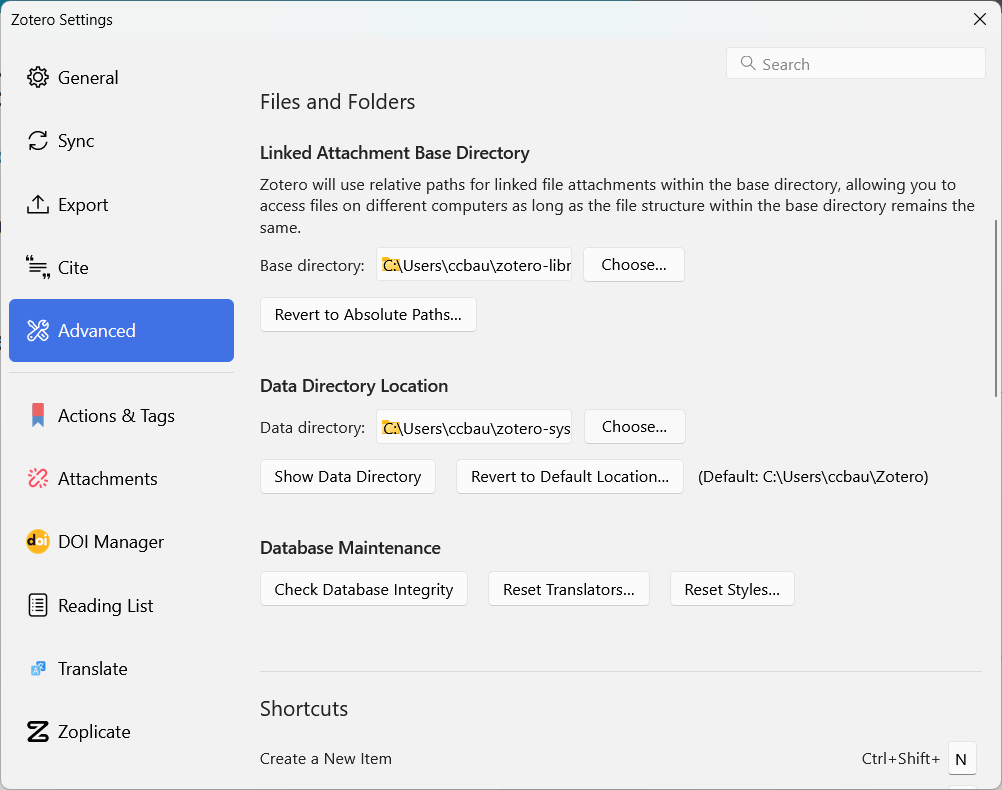
Task: Click the DOI Manager icon
Action: point(38,542)
